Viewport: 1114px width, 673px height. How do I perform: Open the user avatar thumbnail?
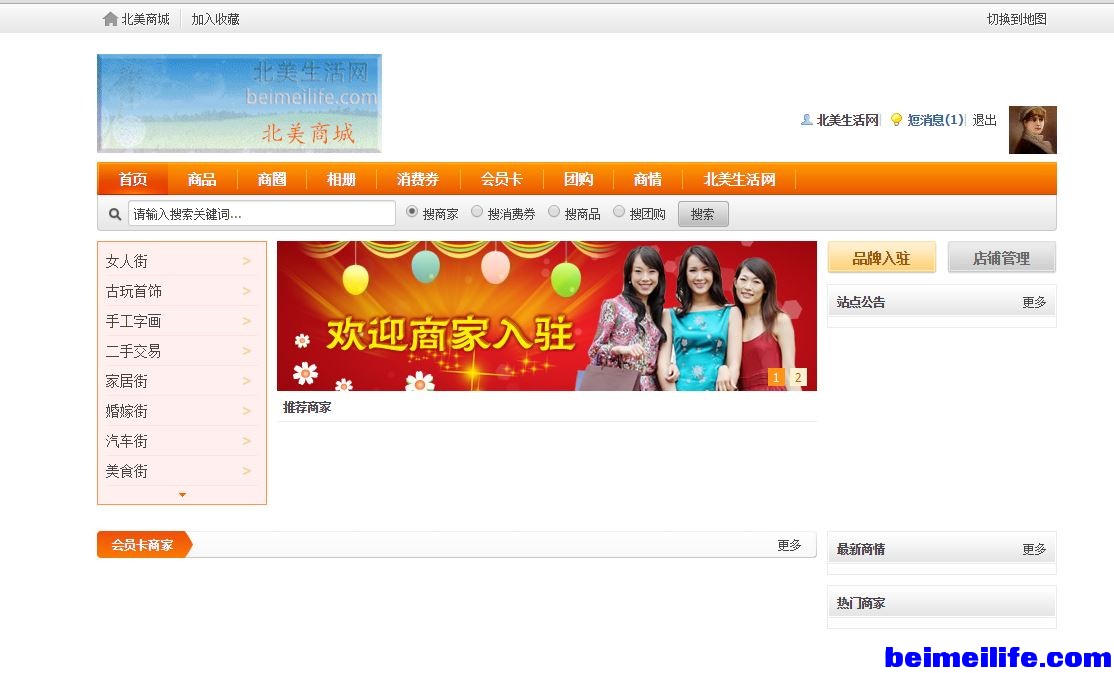click(1032, 130)
